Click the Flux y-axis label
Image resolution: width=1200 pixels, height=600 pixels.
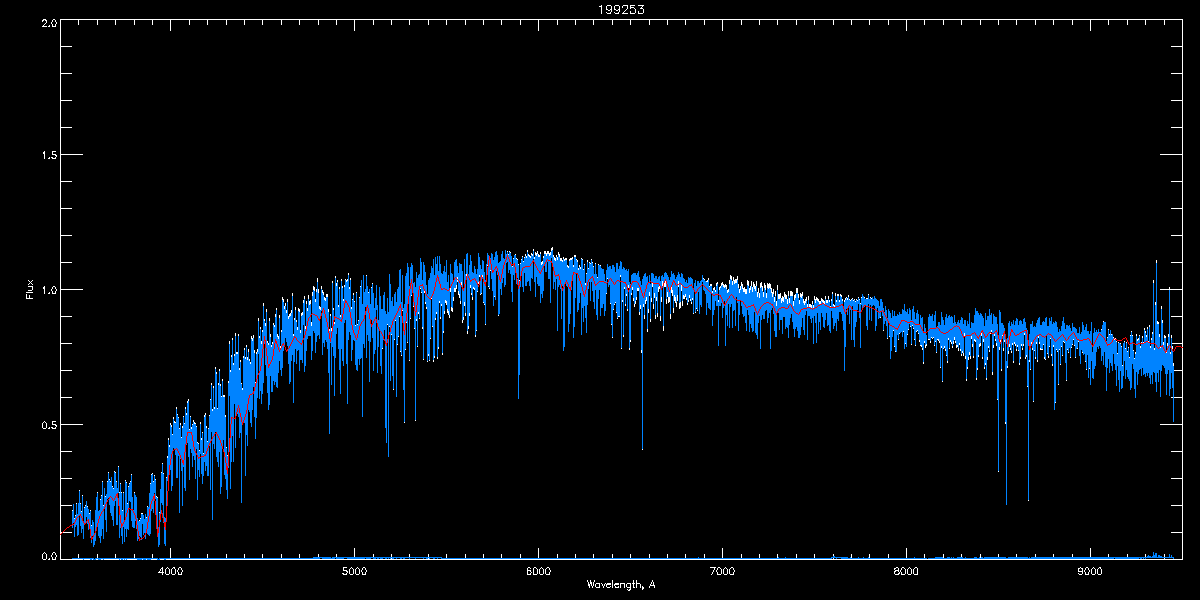tap(29, 290)
